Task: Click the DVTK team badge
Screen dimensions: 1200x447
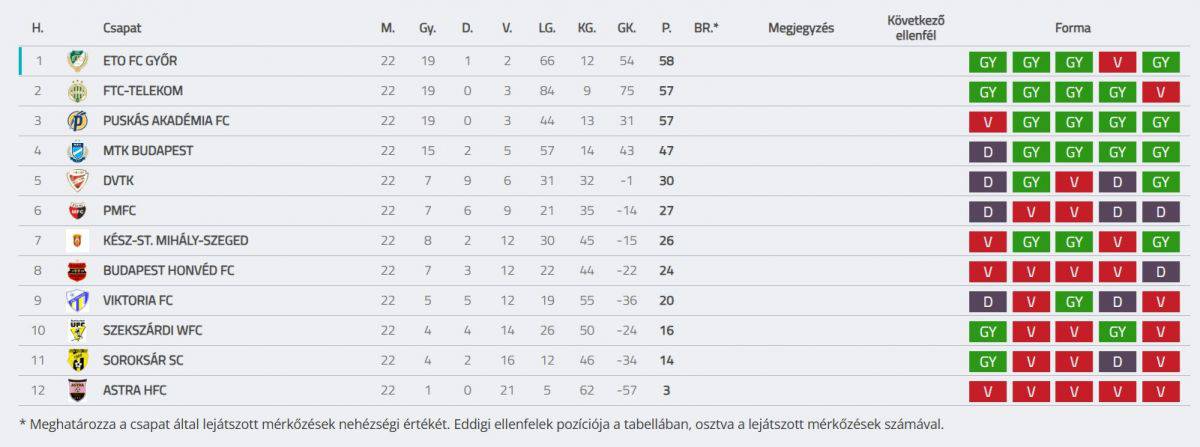Action: [x=77, y=181]
